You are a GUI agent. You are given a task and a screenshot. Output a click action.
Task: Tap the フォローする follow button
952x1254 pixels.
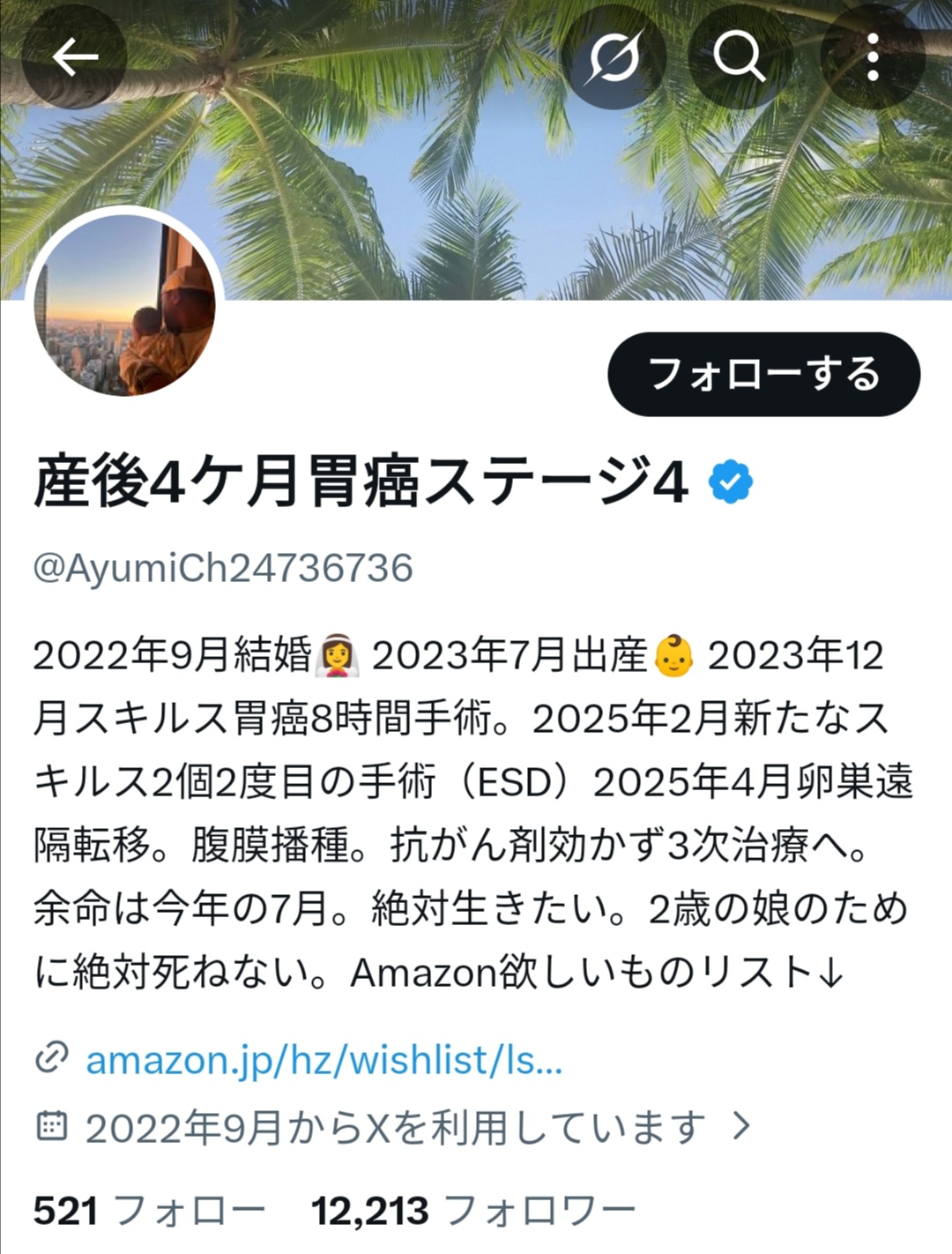pos(764,374)
